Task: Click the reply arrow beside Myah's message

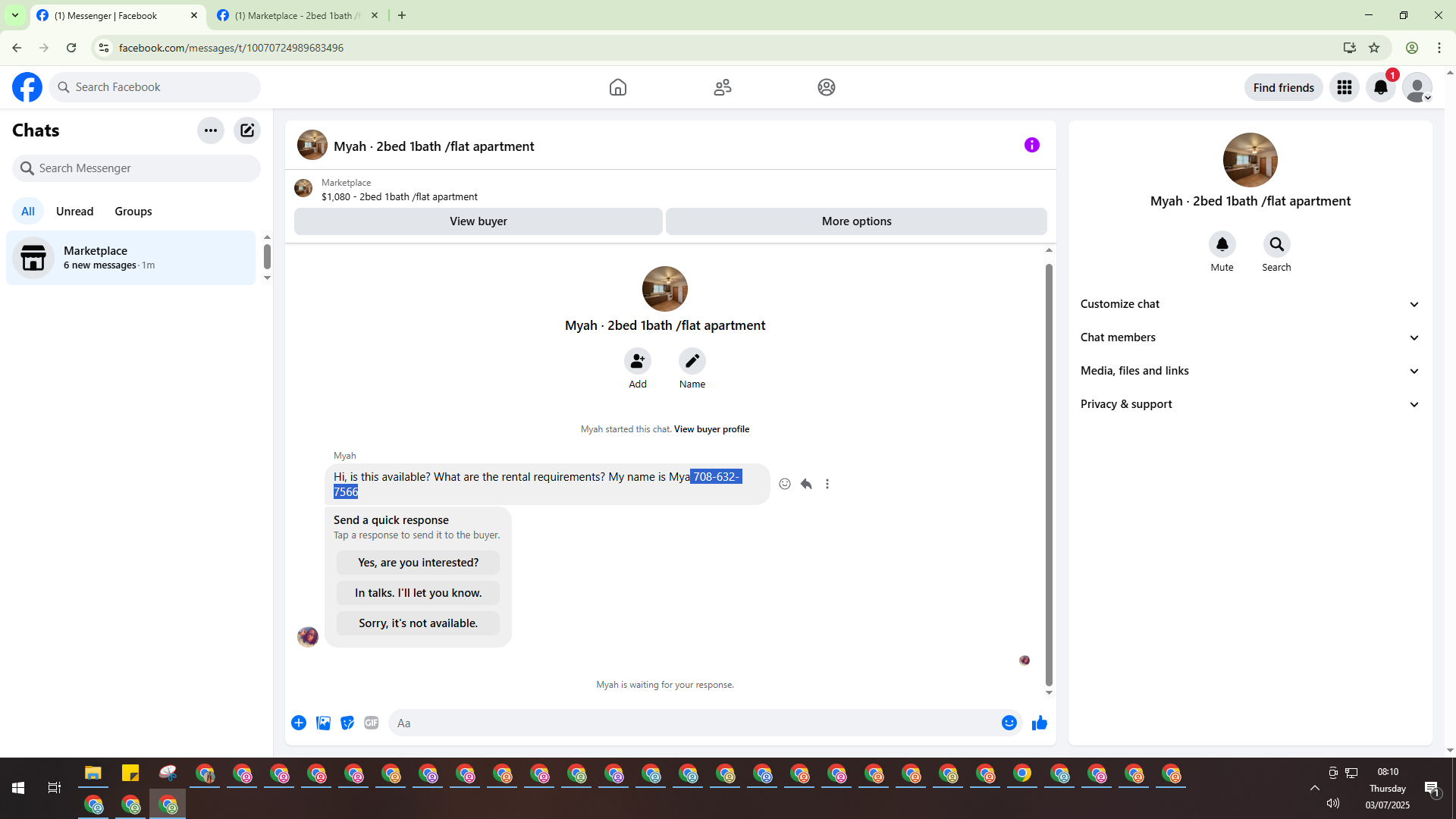Action: pyautogui.click(x=806, y=484)
